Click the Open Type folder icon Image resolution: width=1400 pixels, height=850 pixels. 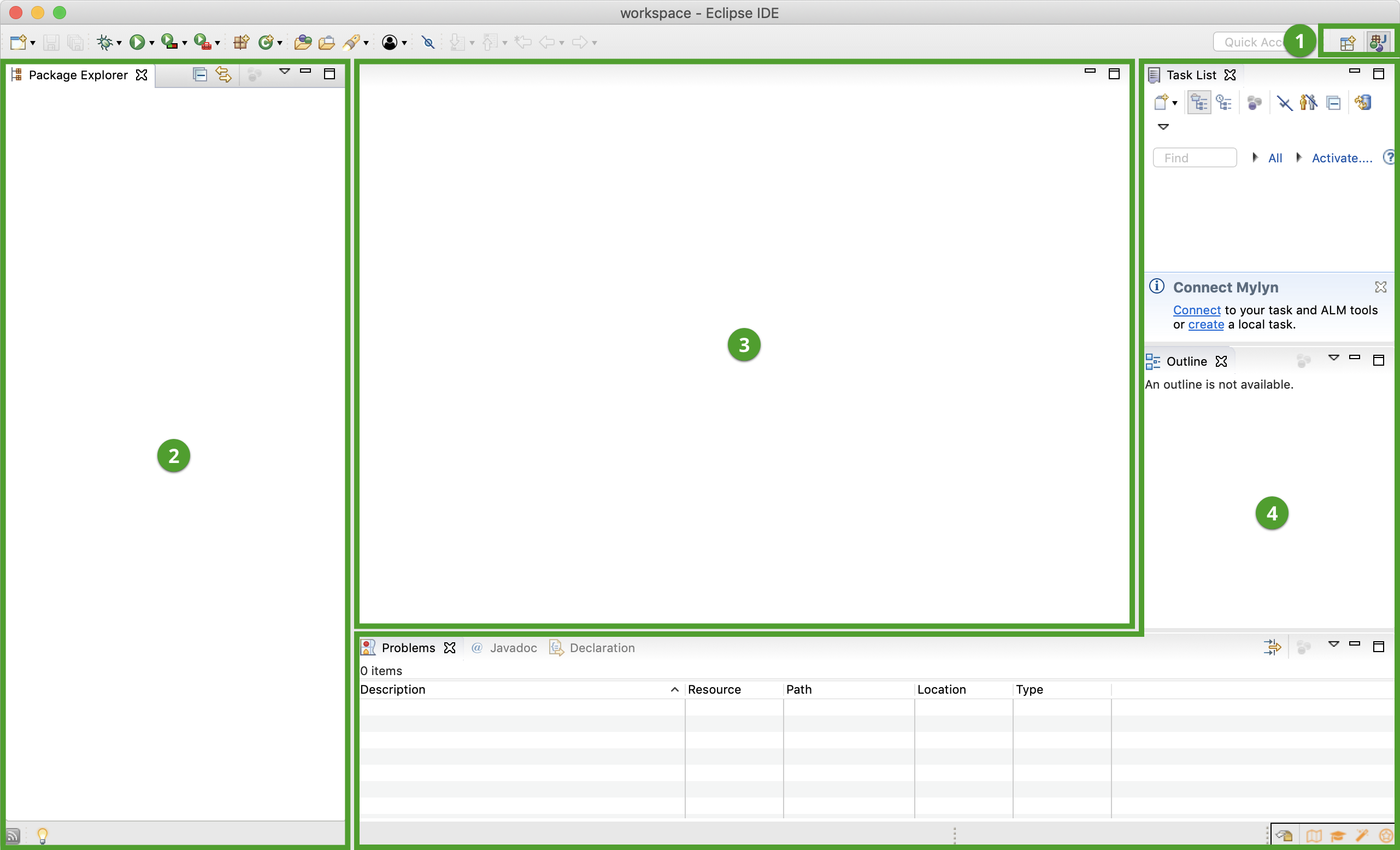302,42
